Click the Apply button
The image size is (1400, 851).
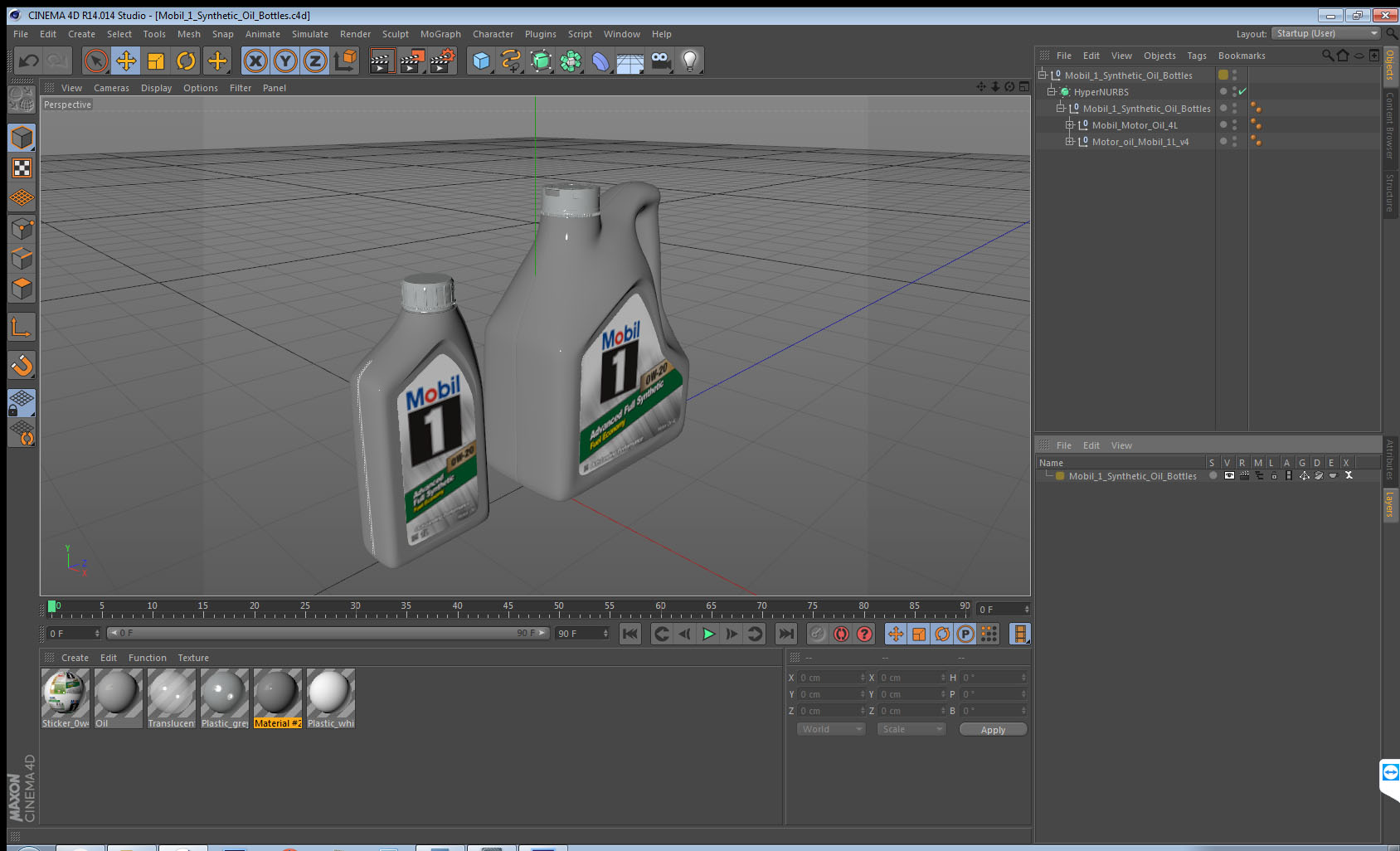click(x=993, y=730)
